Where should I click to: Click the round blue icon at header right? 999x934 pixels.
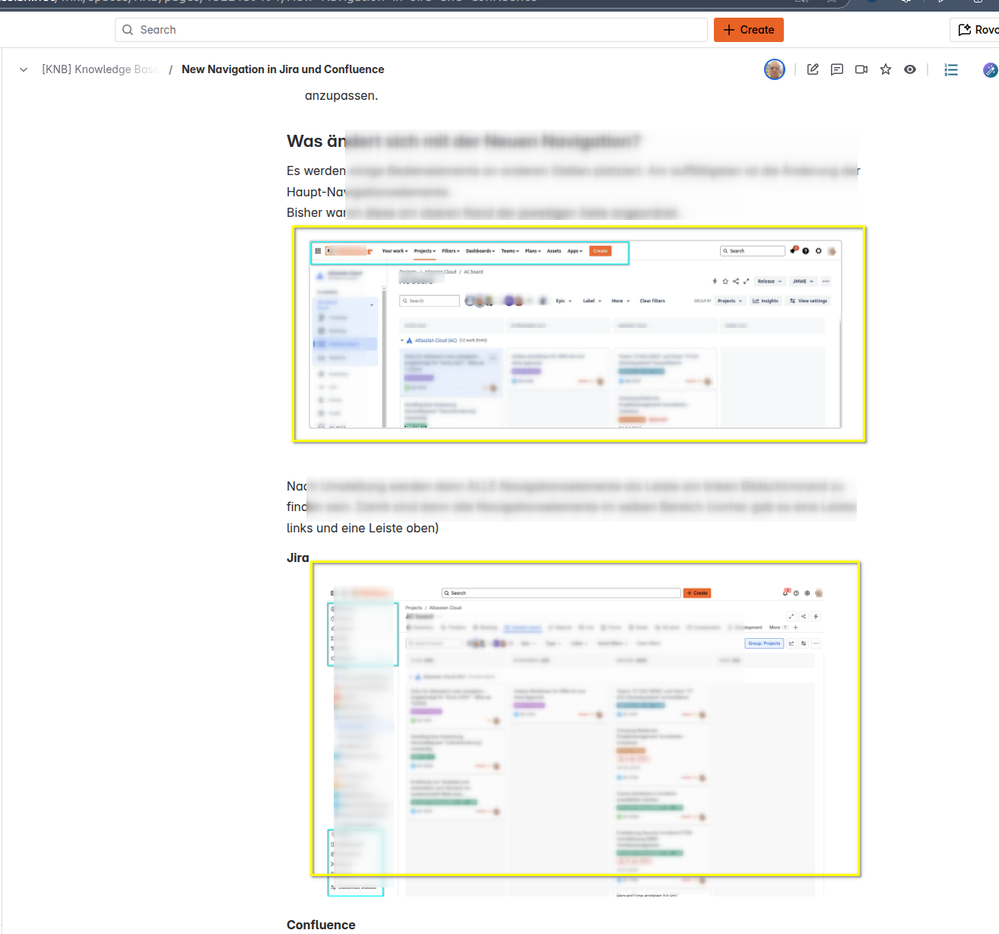[990, 70]
